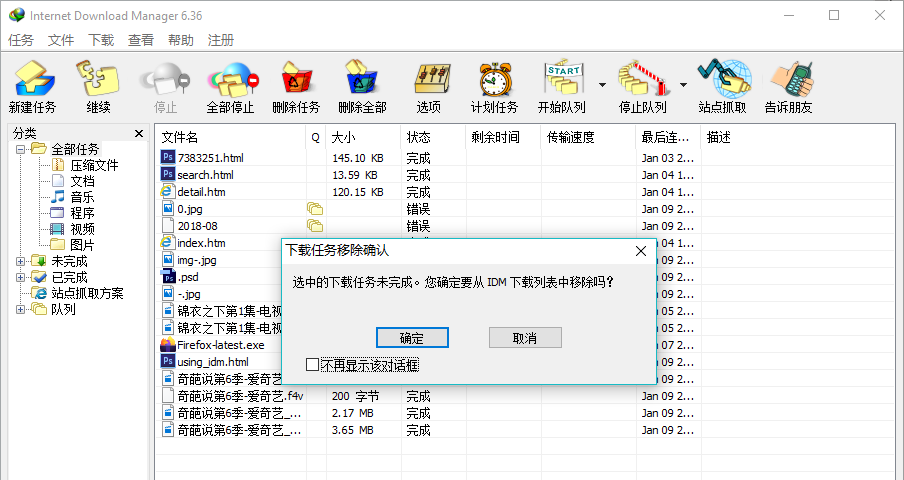Select 程序 category in tree
The height and width of the screenshot is (480, 904).
pyautogui.click(x=82, y=213)
